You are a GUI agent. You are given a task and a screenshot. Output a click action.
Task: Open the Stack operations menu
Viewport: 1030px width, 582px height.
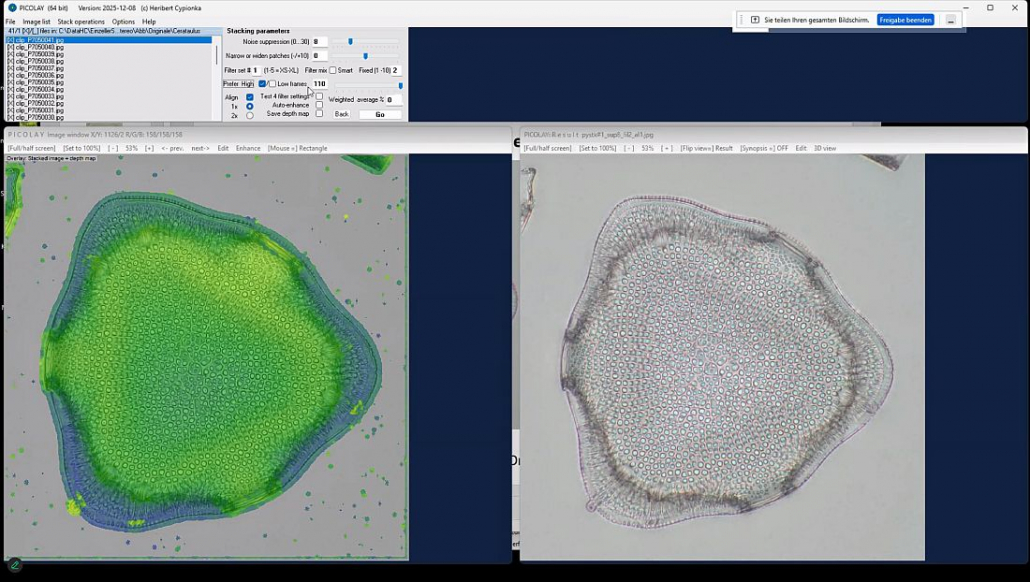81,21
